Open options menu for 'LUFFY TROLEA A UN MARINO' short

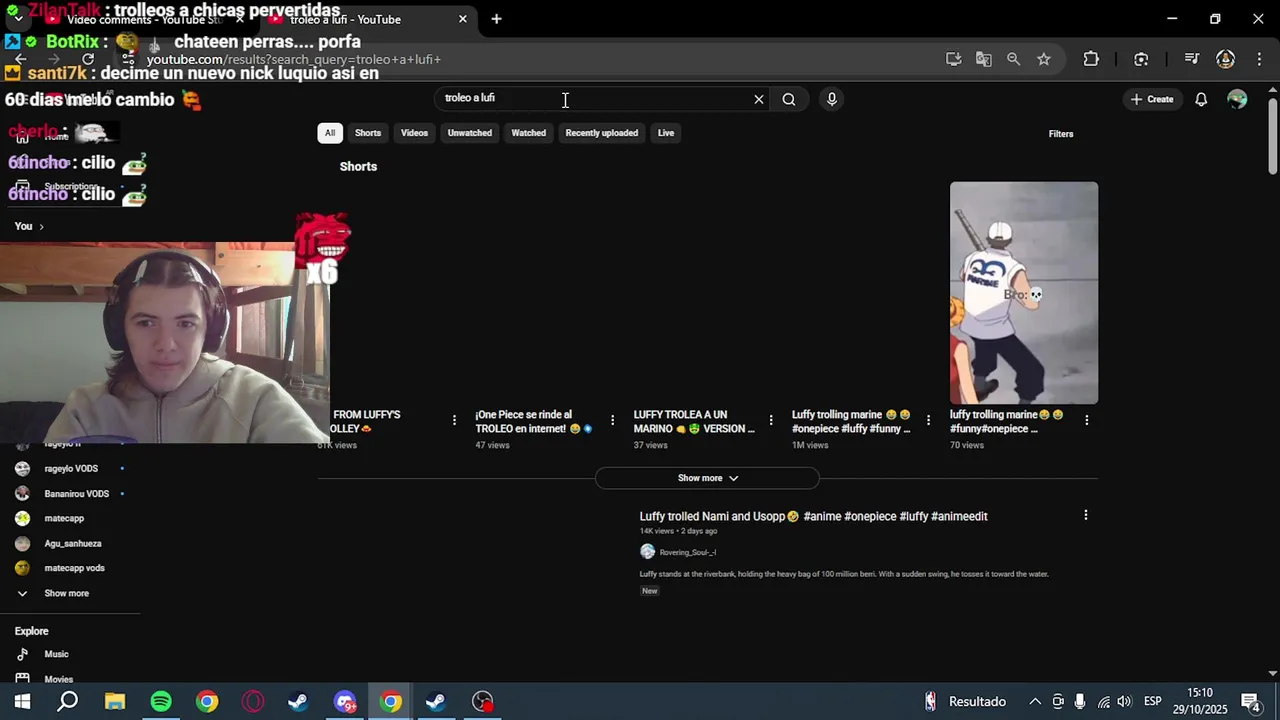[x=770, y=420]
